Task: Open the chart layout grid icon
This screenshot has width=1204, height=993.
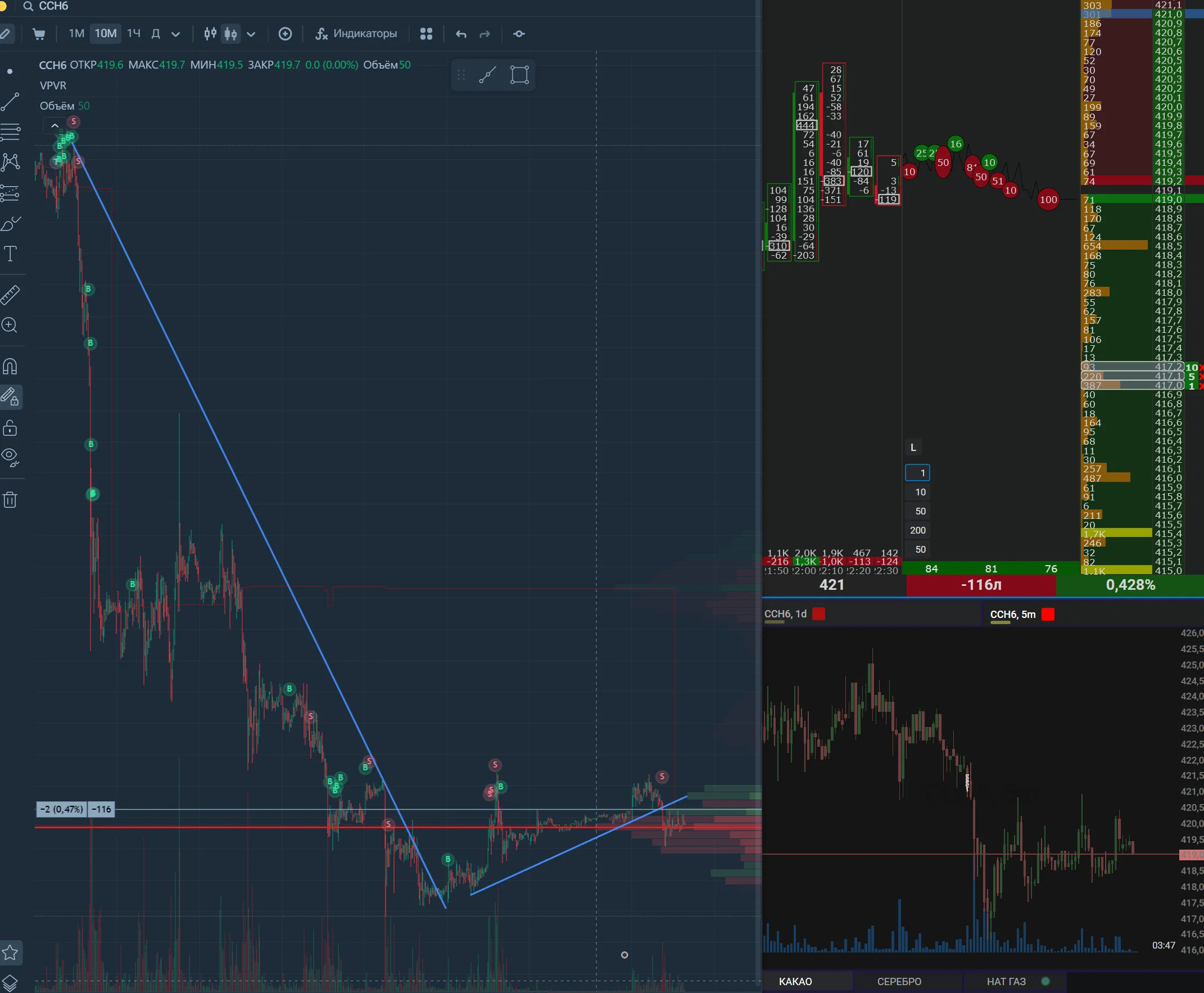Action: 426,34
